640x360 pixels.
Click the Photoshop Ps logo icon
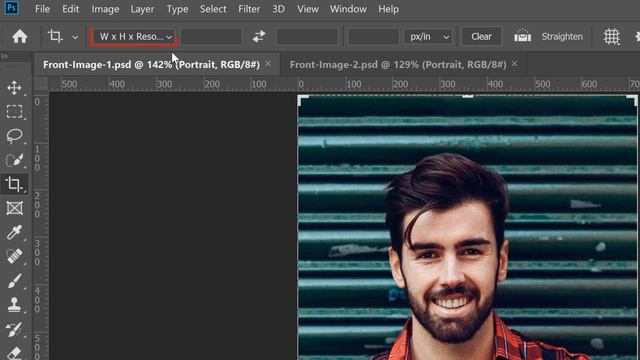click(11, 8)
